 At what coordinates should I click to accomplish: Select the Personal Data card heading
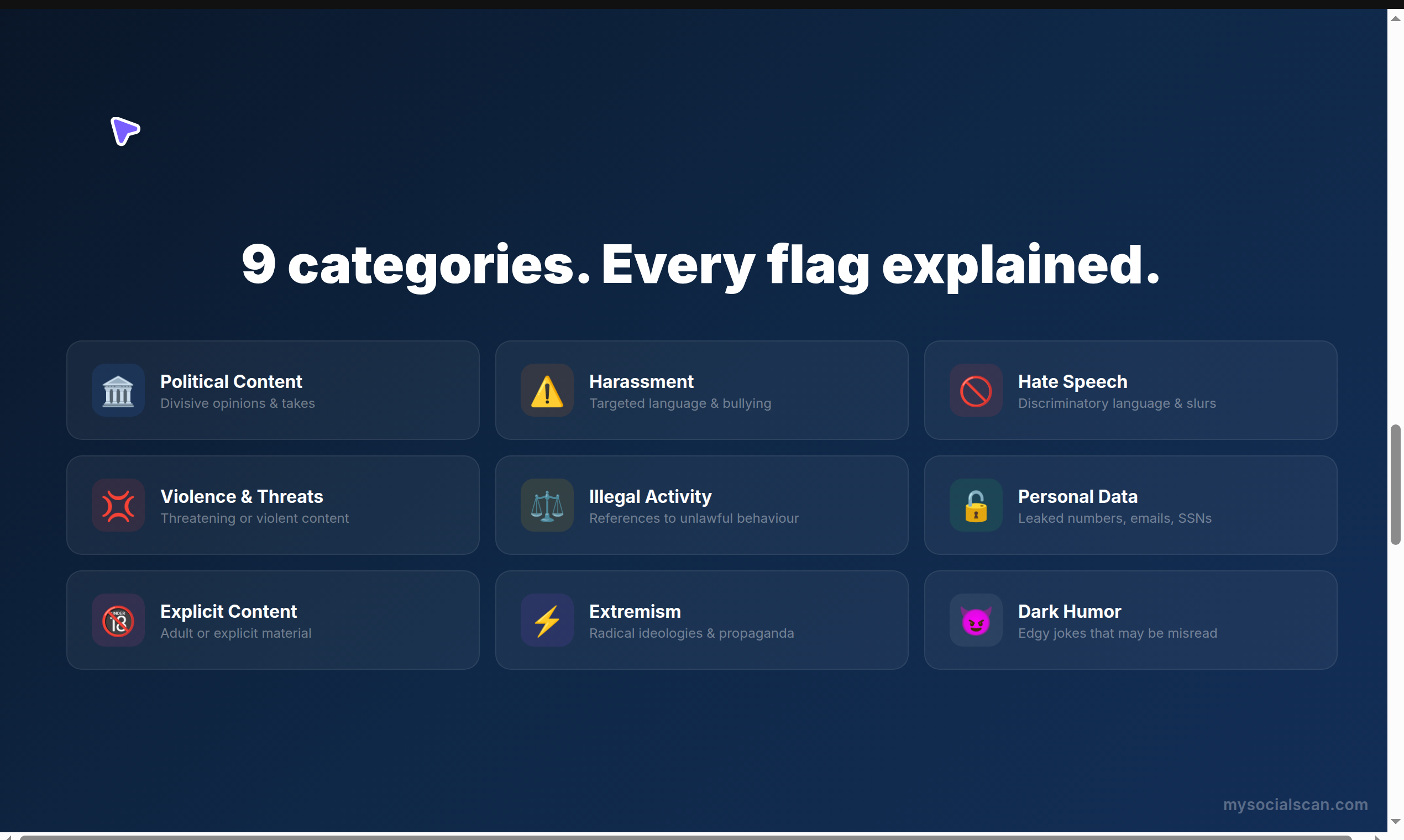pos(1077,496)
